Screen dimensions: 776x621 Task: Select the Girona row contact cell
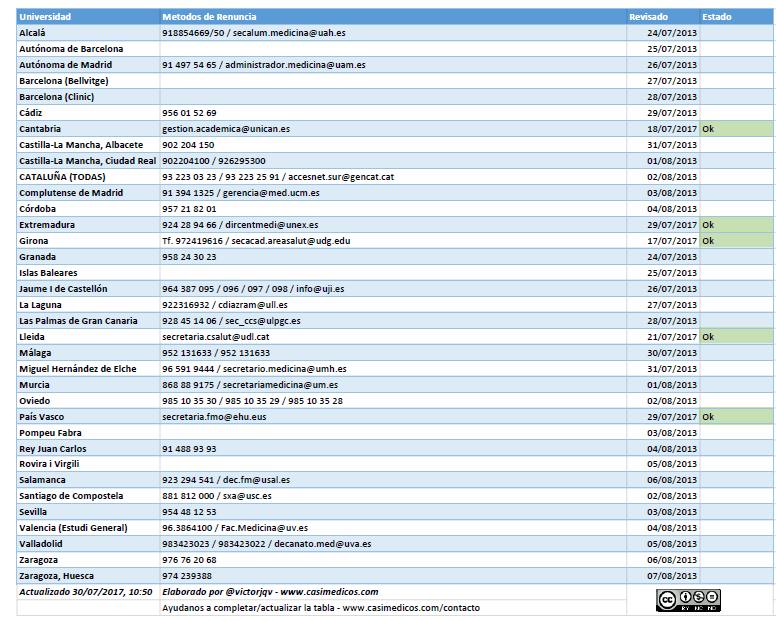tap(393, 241)
